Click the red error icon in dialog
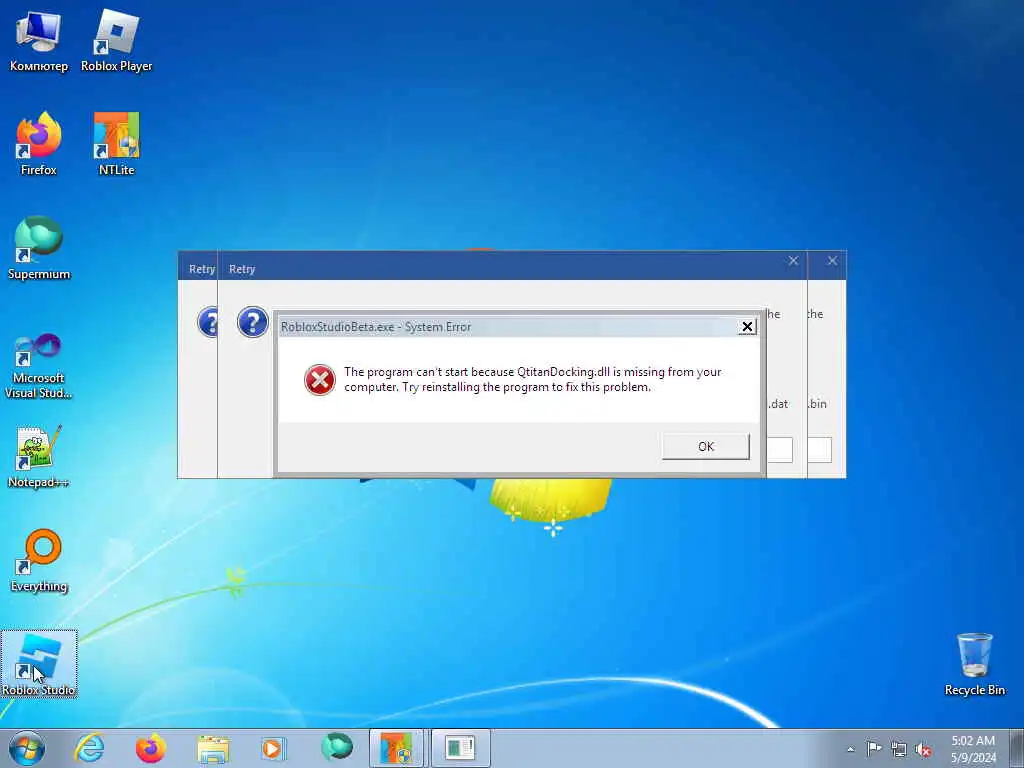This screenshot has height=768, width=1024. (x=320, y=380)
